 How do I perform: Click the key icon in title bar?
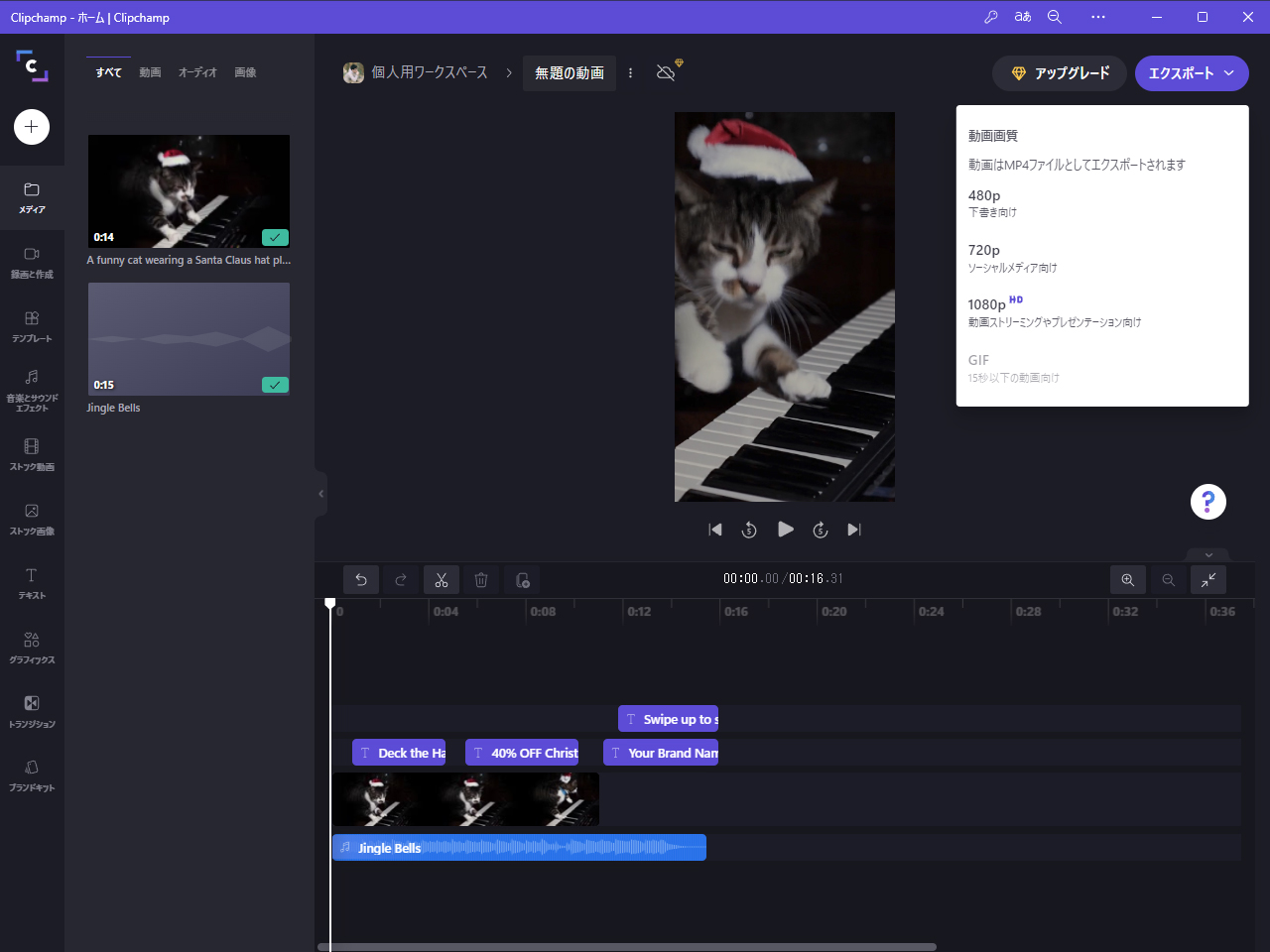click(990, 17)
